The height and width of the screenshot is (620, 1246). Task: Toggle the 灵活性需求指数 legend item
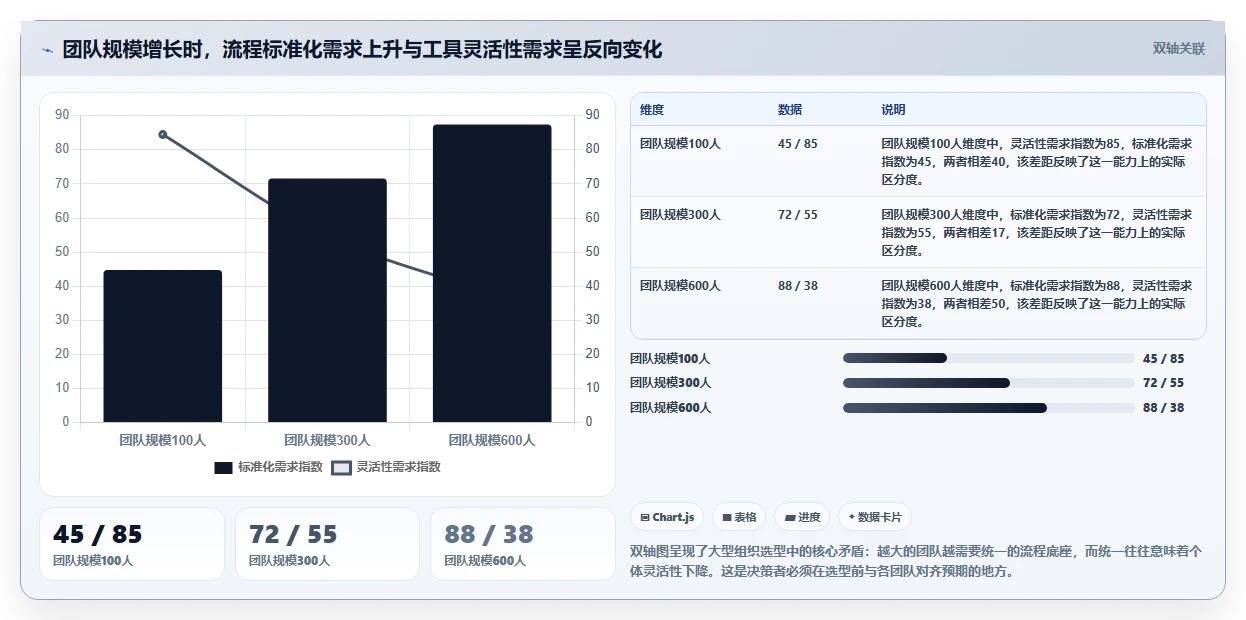386,467
